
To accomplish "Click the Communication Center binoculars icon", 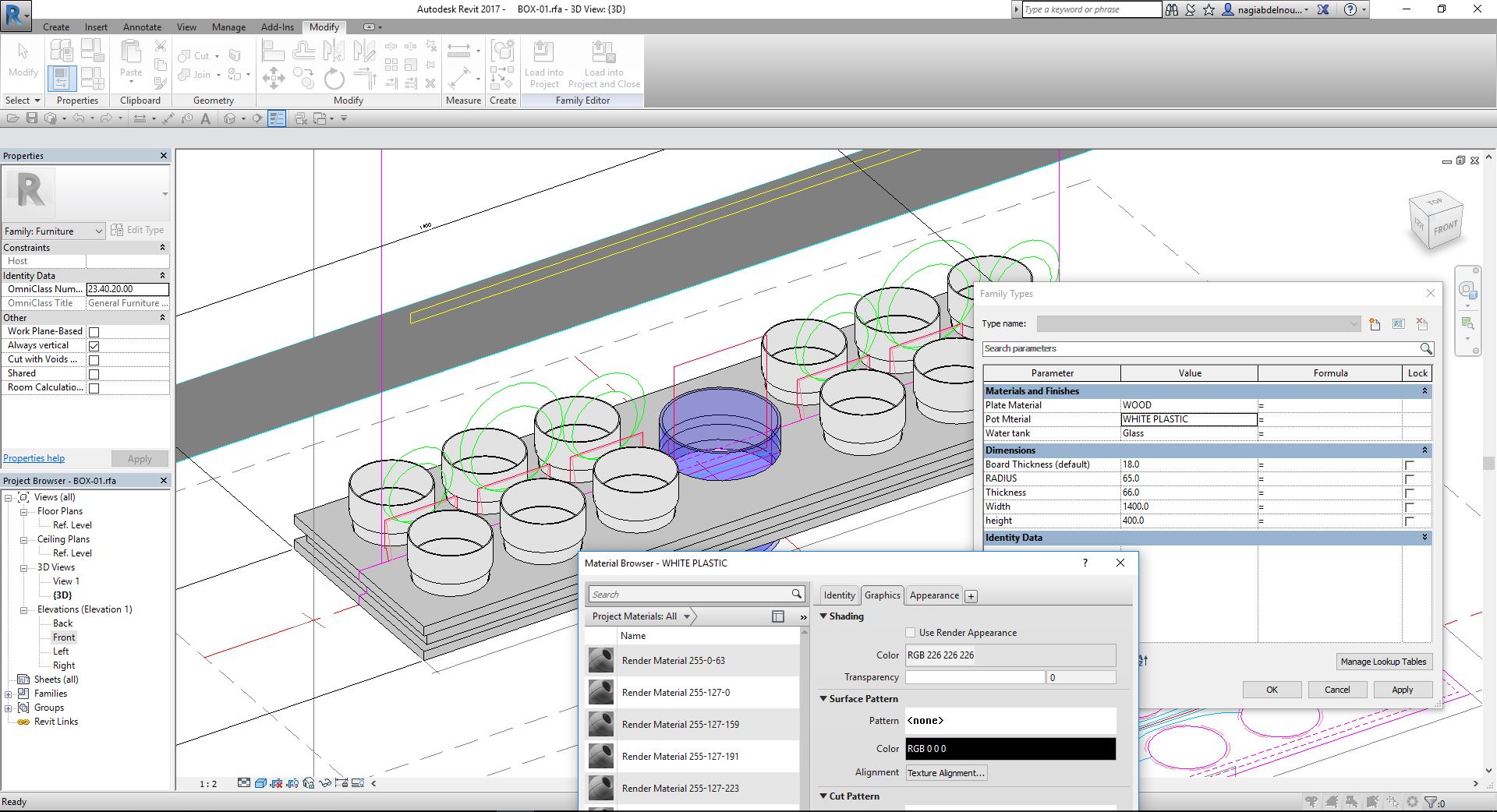I will click(x=1172, y=9).
